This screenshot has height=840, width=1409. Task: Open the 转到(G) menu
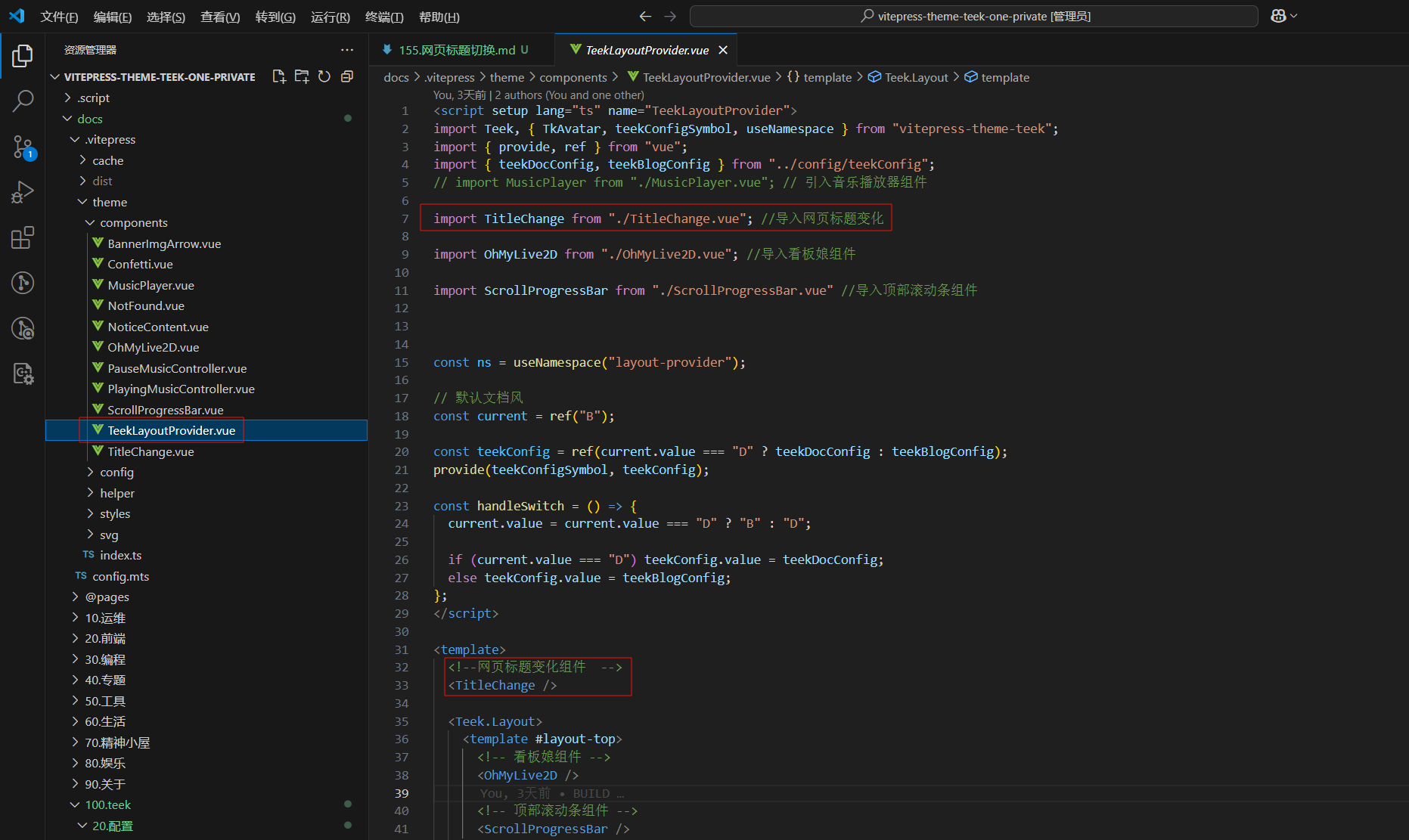[x=275, y=17]
